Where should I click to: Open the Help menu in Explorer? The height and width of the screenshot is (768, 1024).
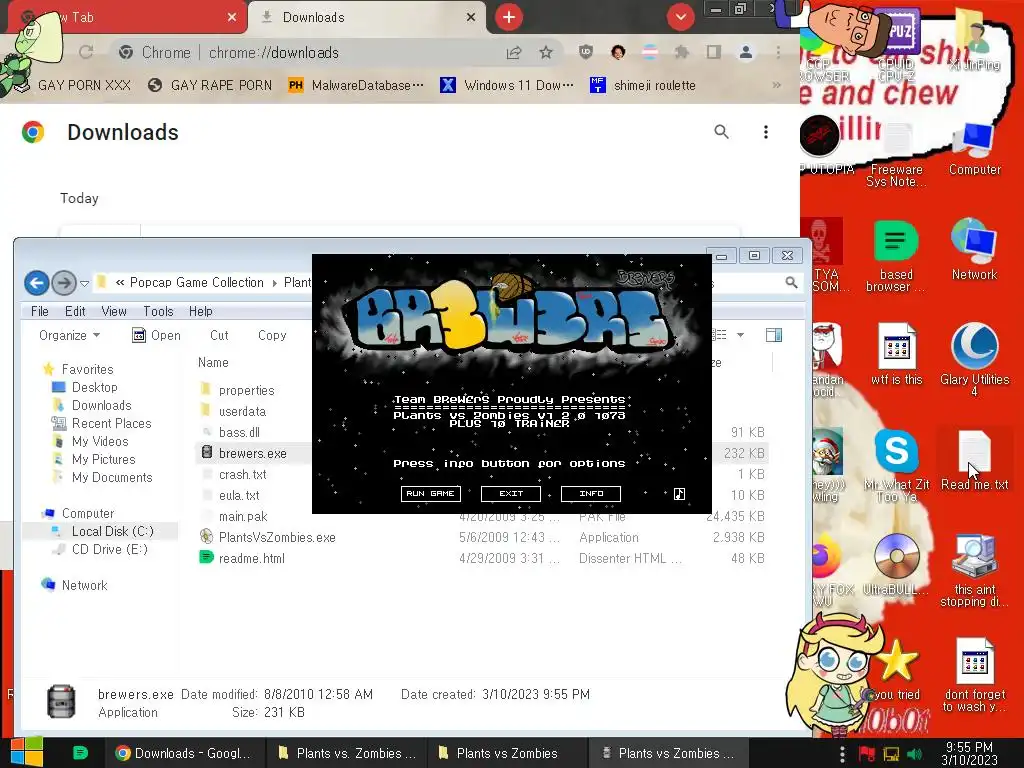200,312
